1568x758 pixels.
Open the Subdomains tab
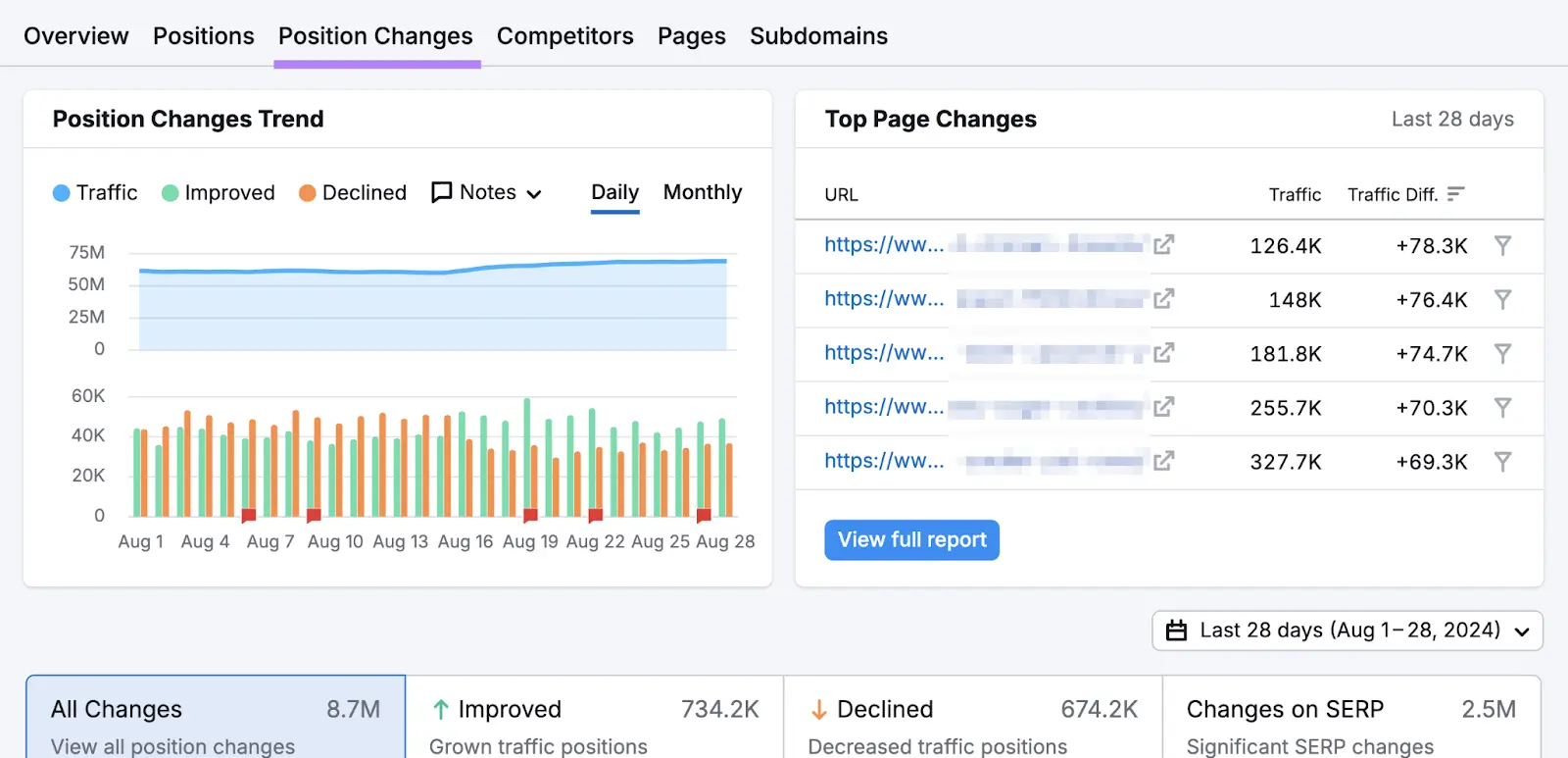pyautogui.click(x=818, y=36)
